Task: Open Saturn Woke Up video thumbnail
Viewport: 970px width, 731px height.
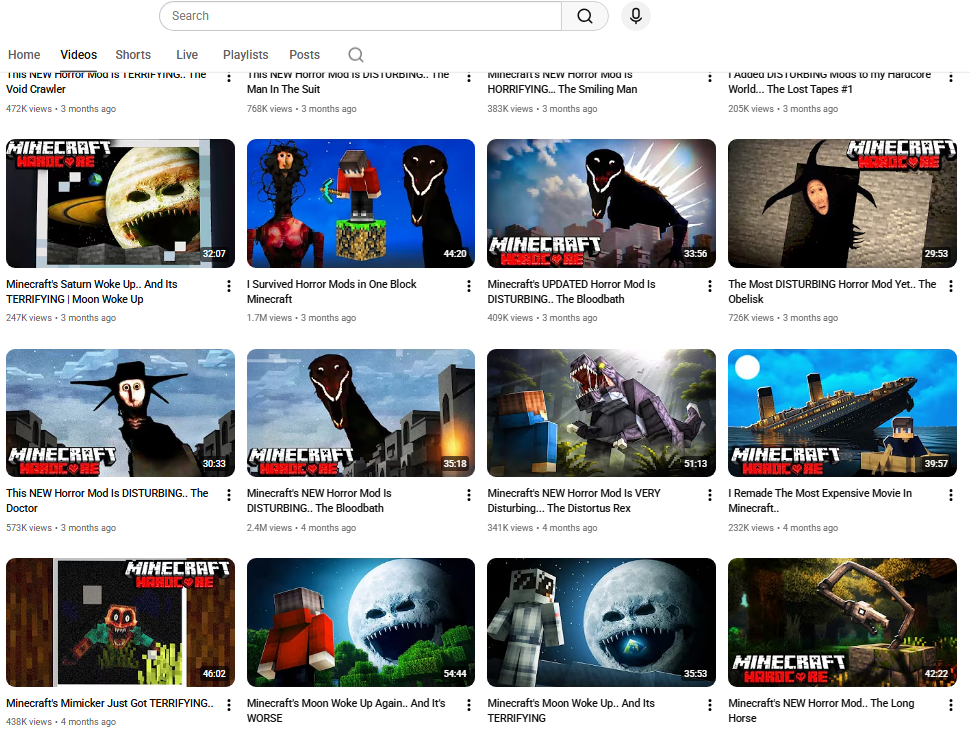Action: tap(121, 203)
